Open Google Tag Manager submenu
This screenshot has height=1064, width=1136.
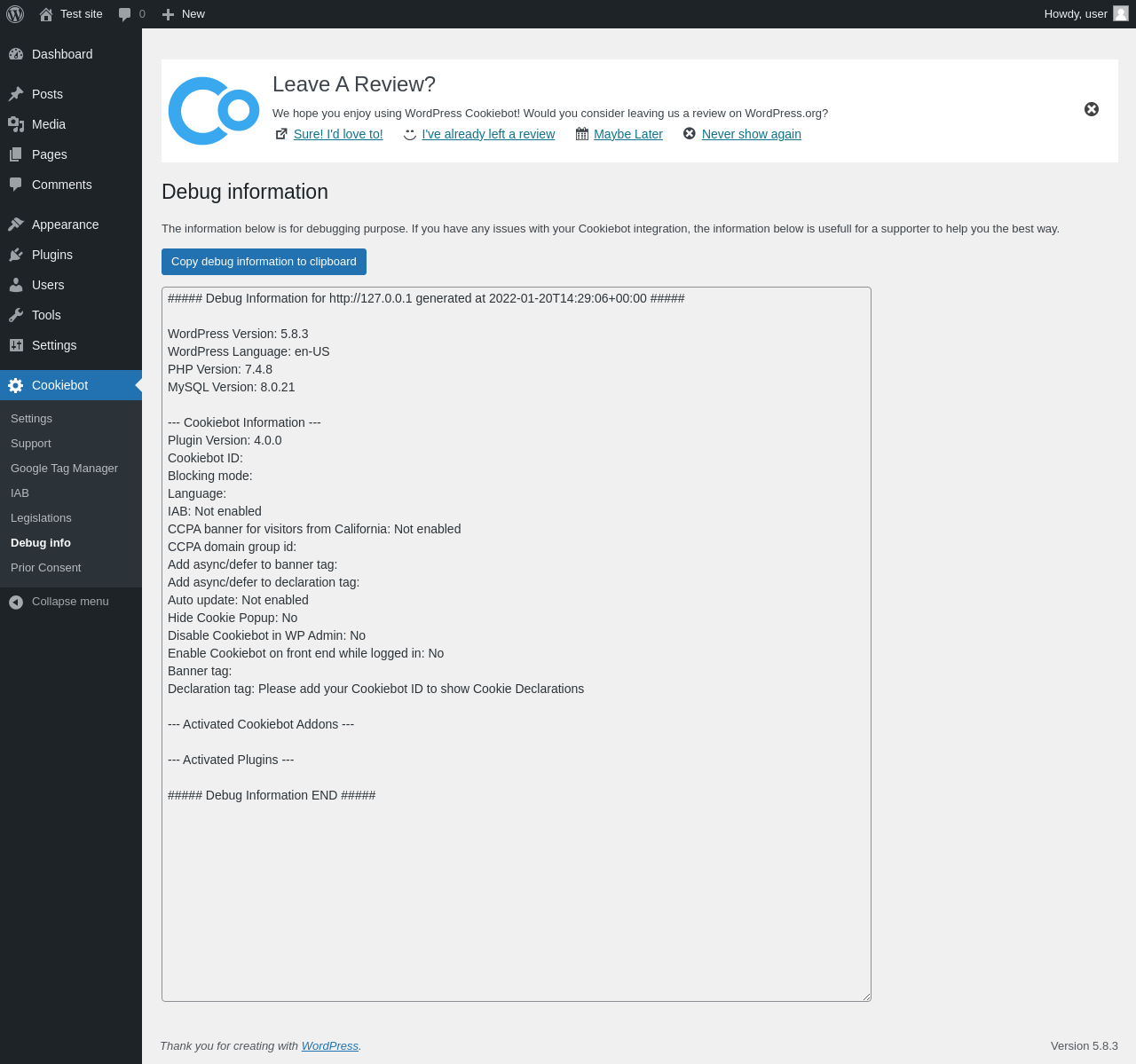pos(71,469)
